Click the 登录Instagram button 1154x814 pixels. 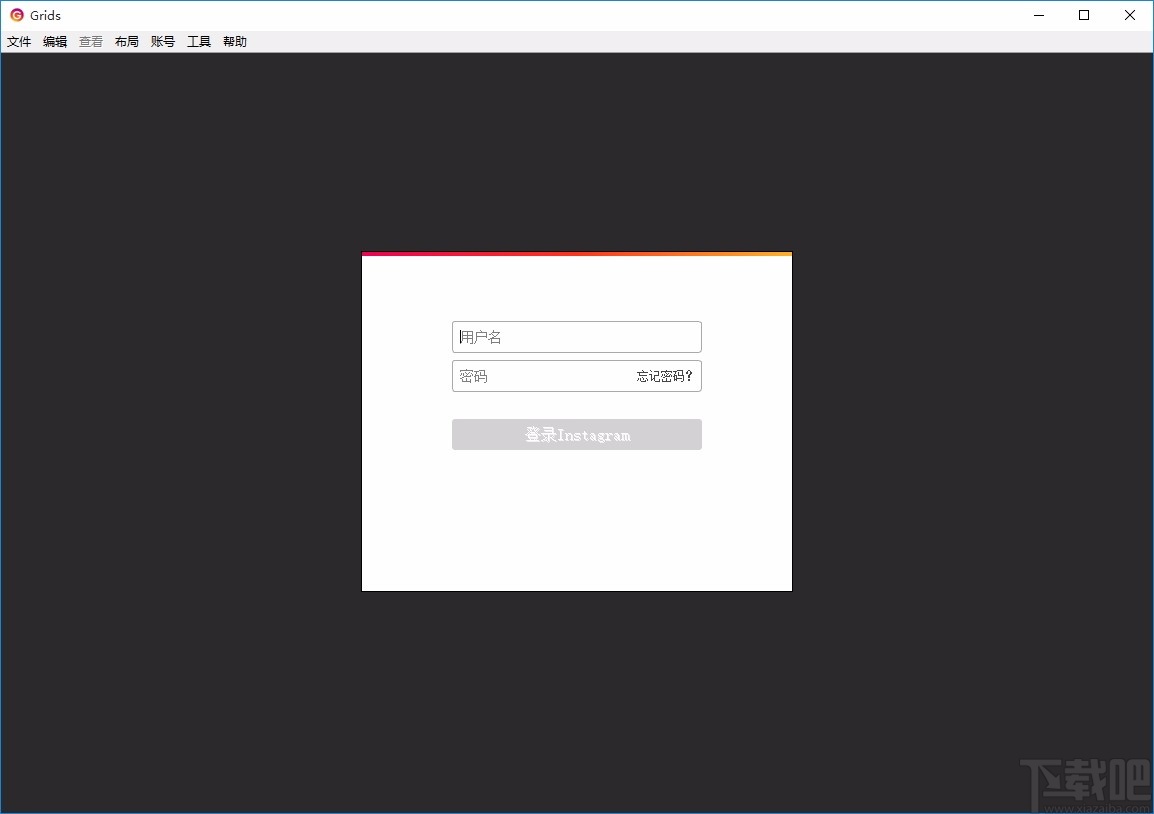[x=576, y=435]
